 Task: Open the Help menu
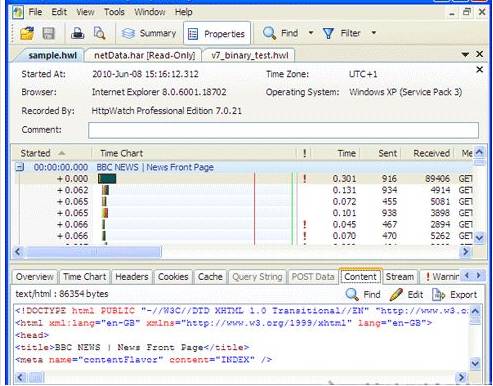coord(184,12)
